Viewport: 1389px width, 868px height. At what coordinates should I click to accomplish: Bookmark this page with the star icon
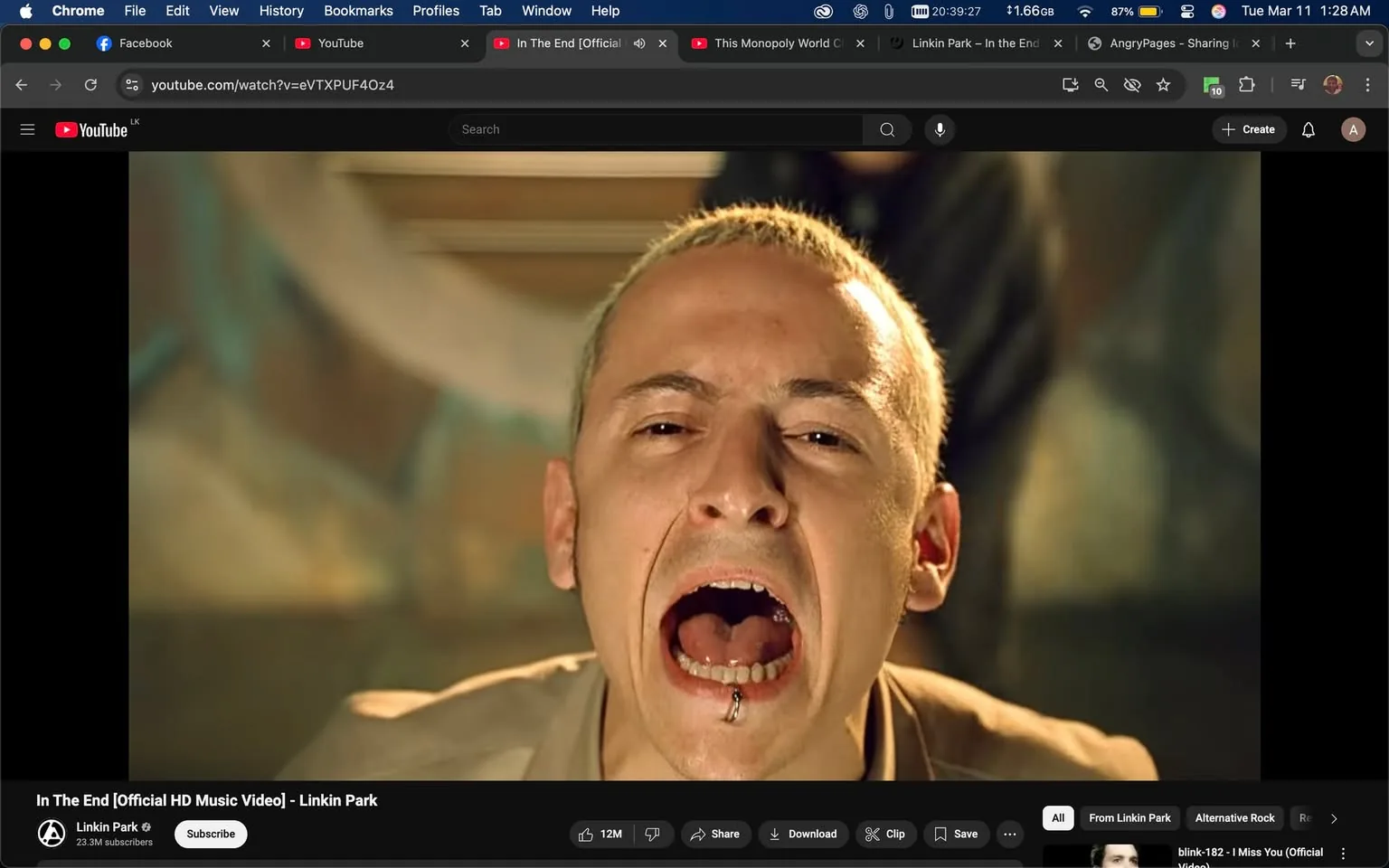1163,84
